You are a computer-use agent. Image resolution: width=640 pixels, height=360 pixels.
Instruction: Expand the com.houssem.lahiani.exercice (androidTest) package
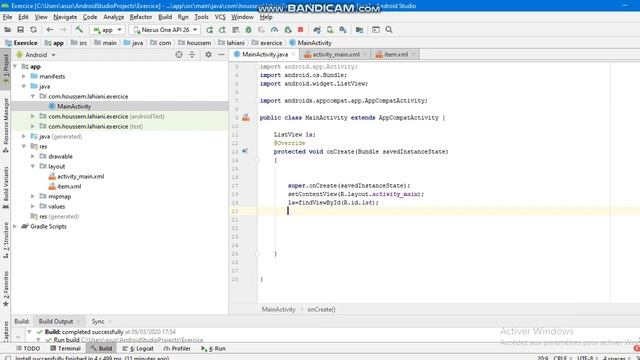tap(33, 116)
